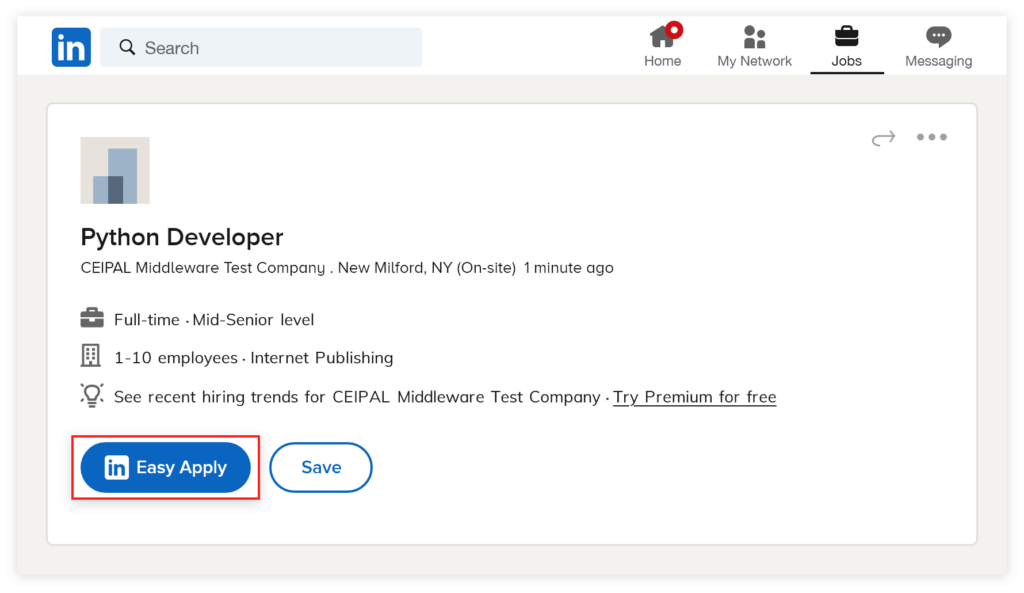Click the 1-10 employees · Internet Publishing text

pos(253,358)
